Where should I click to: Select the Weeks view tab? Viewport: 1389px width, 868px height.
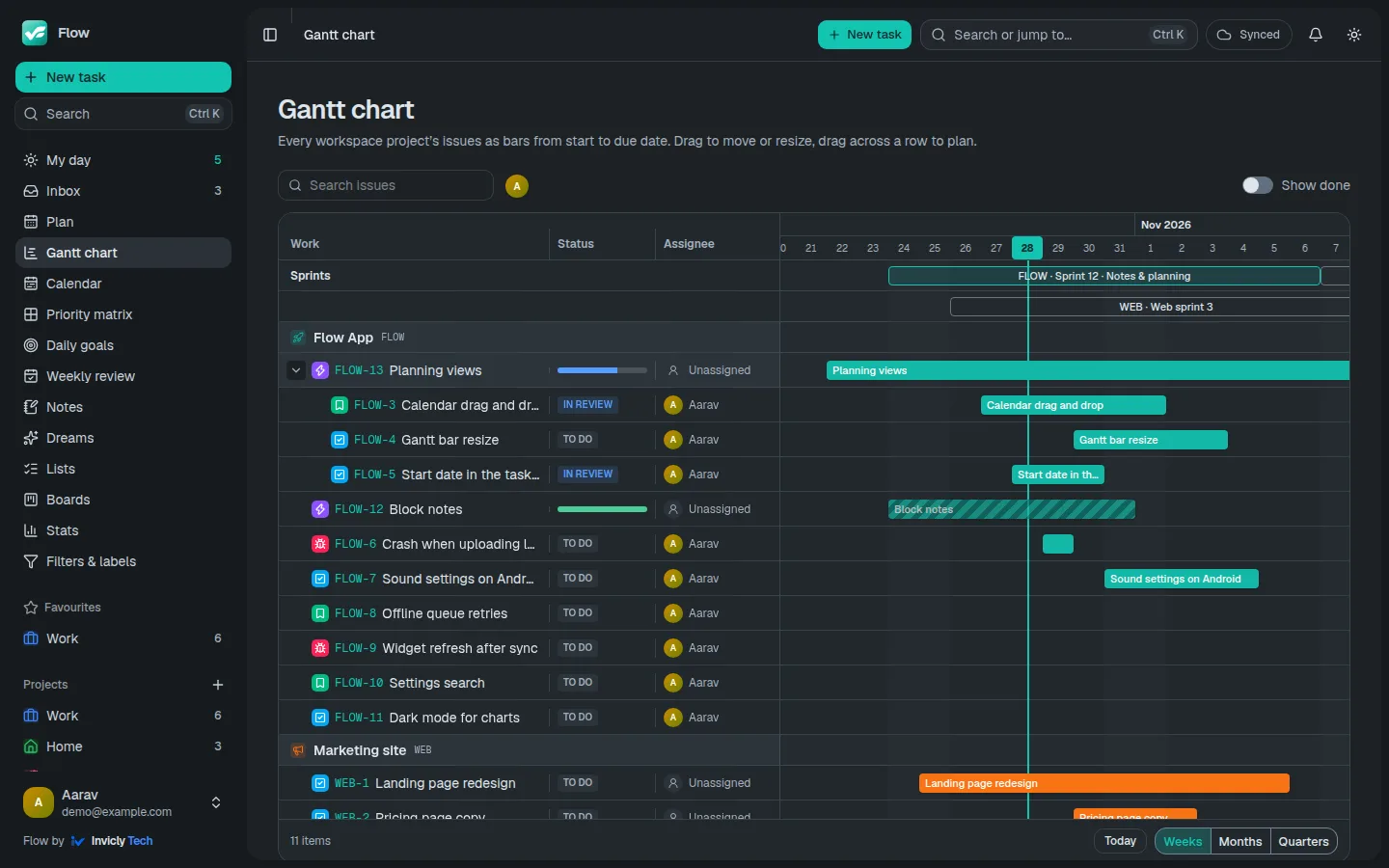coord(1183,841)
